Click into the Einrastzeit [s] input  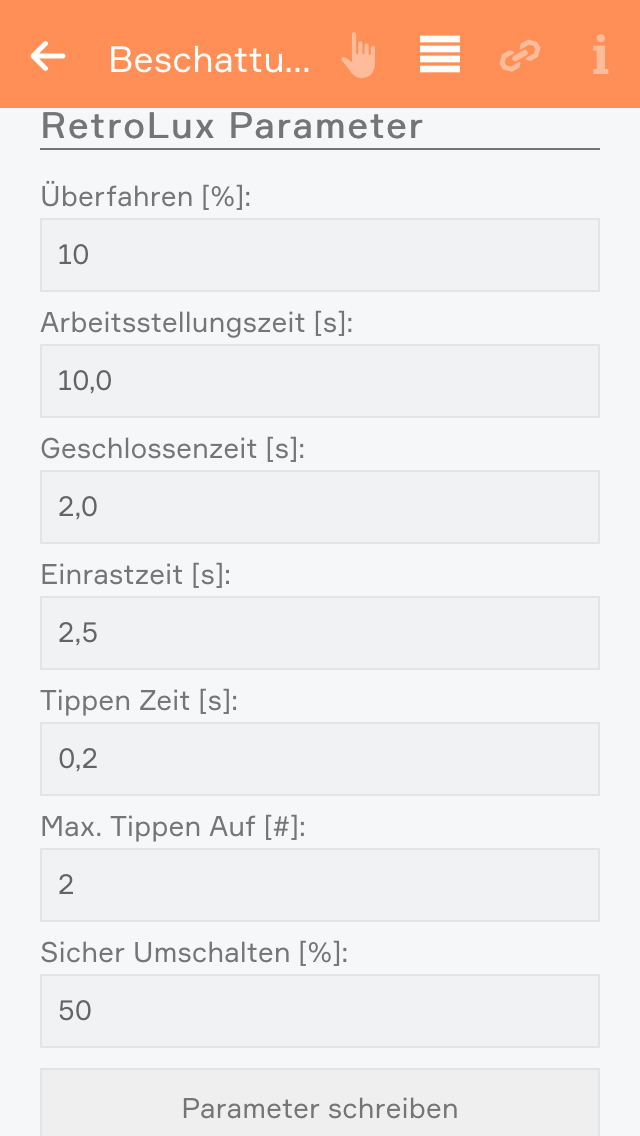pyautogui.click(x=320, y=633)
